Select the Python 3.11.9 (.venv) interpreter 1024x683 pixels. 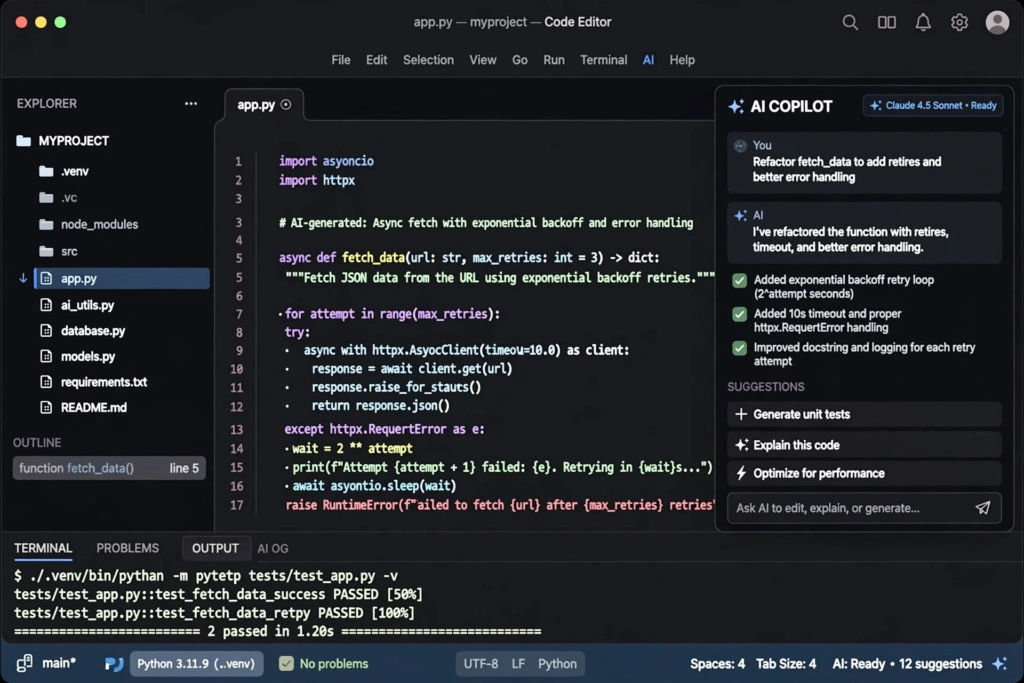pos(196,663)
